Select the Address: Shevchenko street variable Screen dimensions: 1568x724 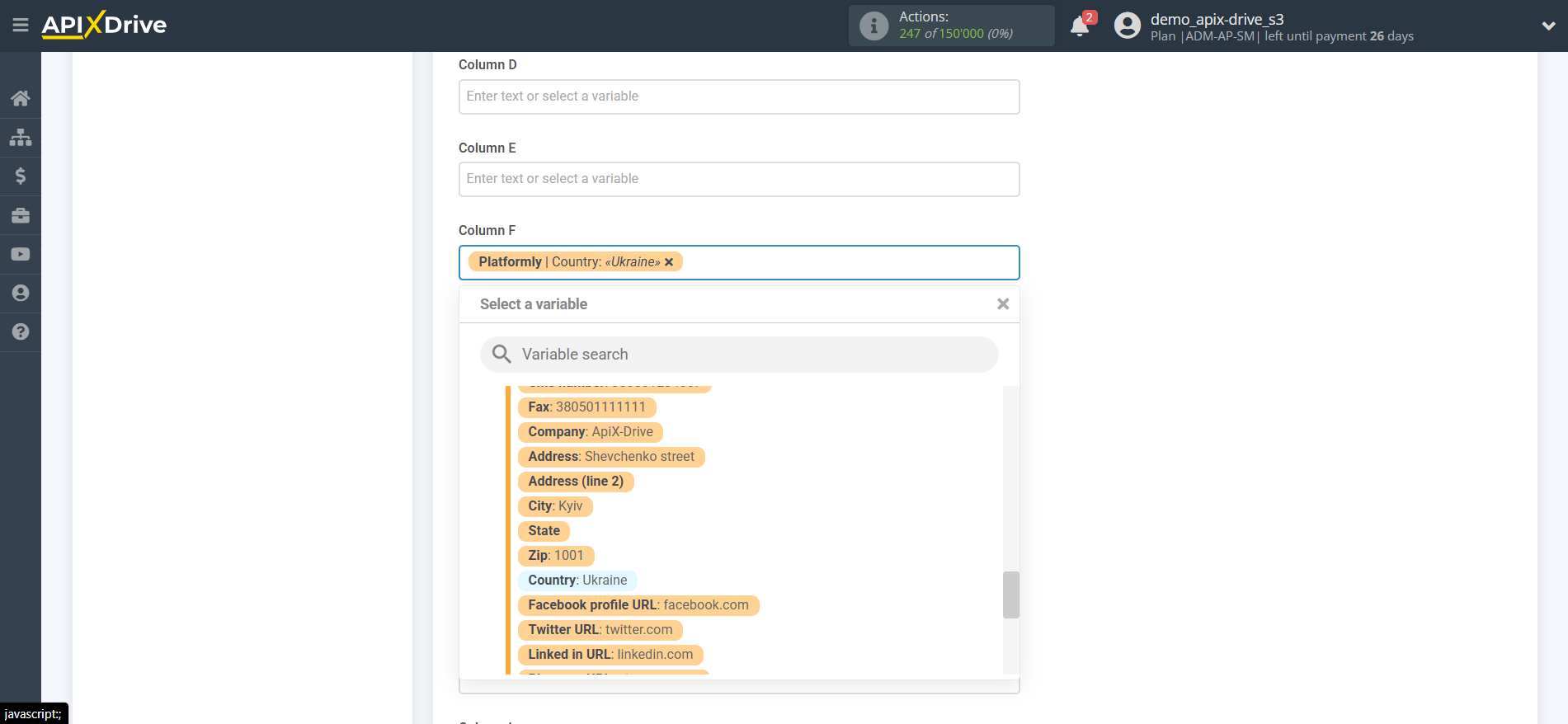point(611,457)
